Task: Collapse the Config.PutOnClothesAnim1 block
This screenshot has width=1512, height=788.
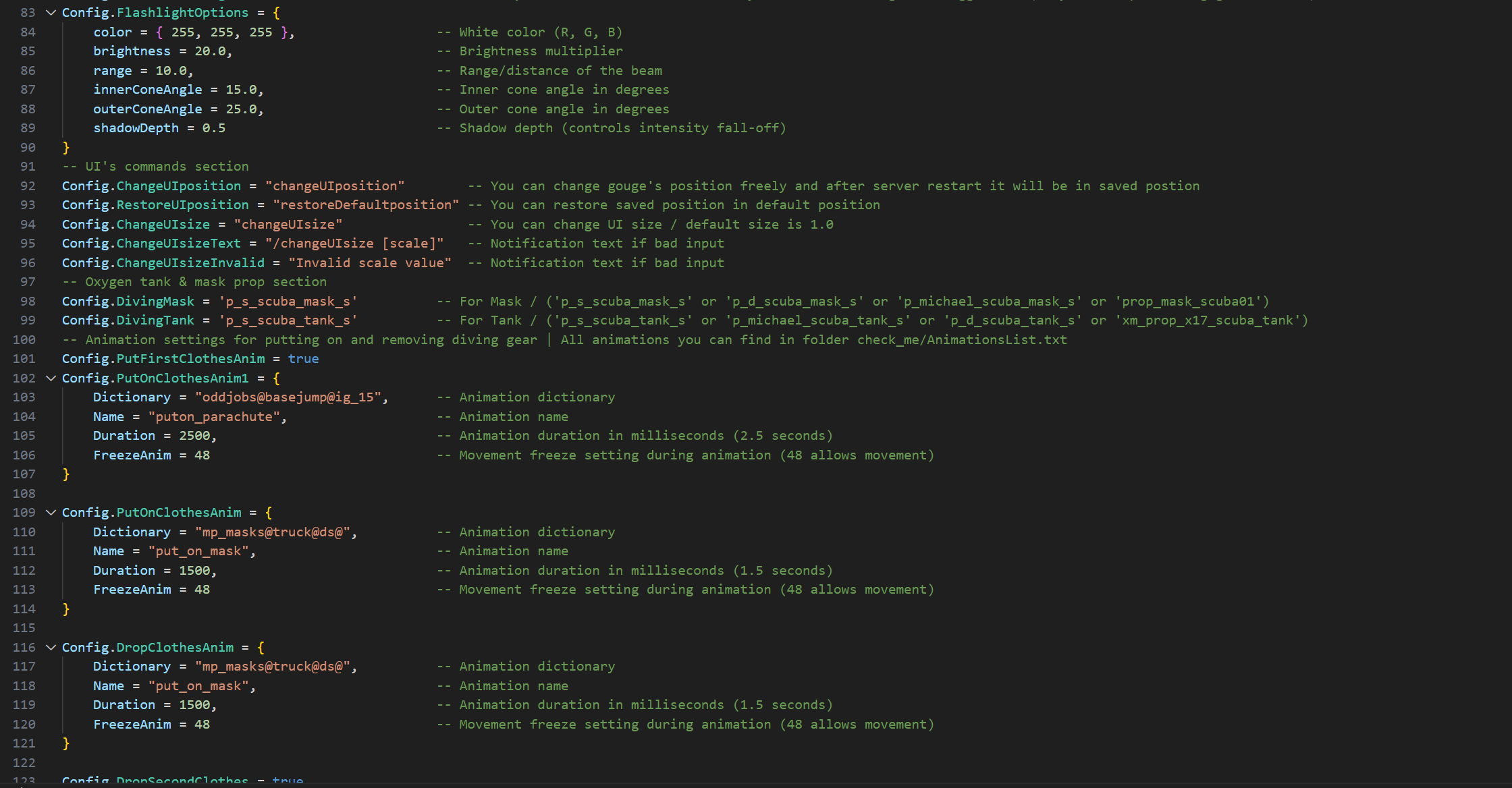Action: [x=51, y=378]
